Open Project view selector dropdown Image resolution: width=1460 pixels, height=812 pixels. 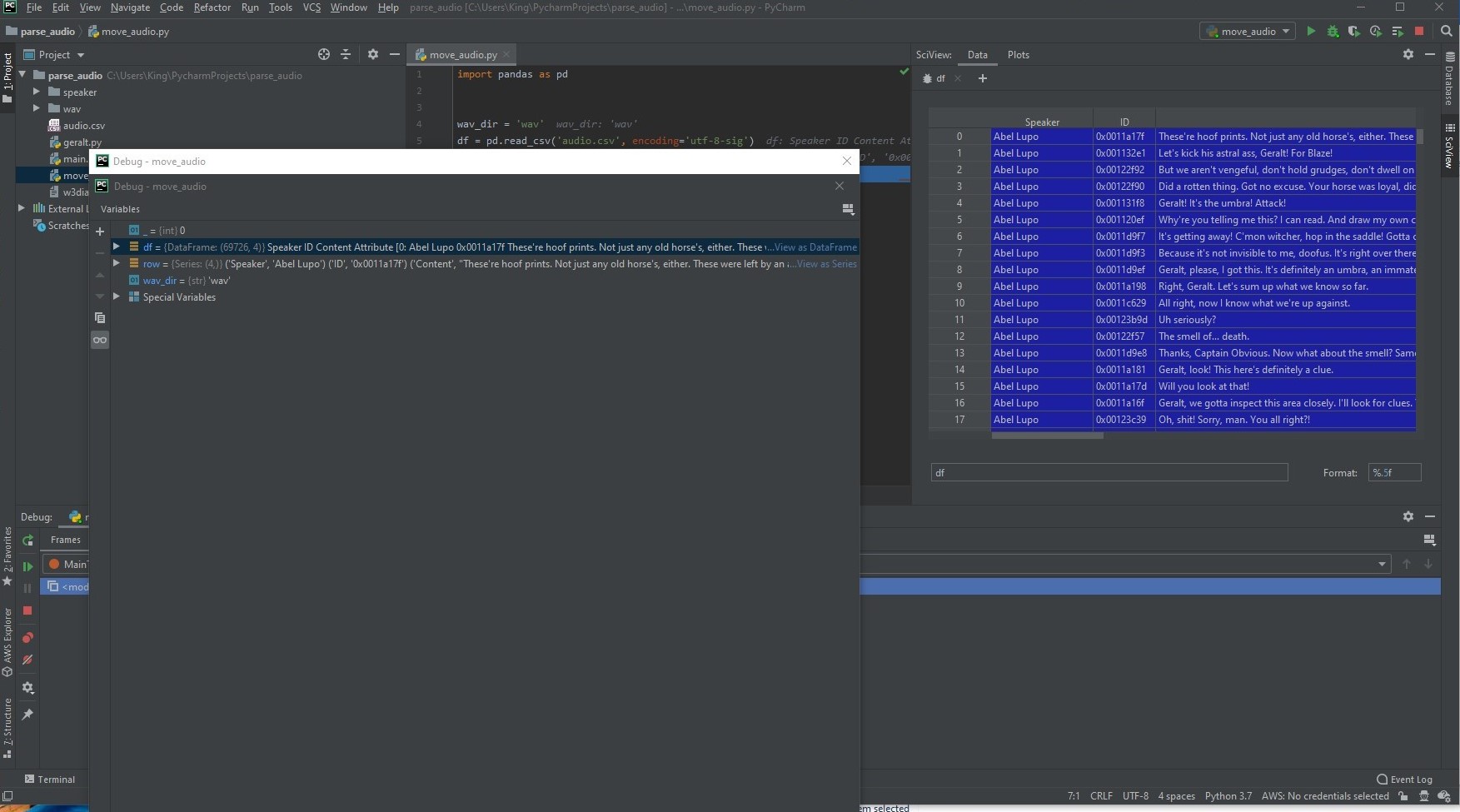(55, 54)
